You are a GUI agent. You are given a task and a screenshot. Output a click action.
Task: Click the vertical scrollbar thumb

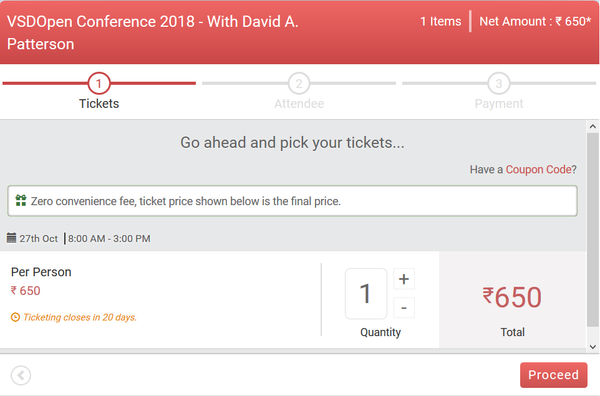pos(593,230)
